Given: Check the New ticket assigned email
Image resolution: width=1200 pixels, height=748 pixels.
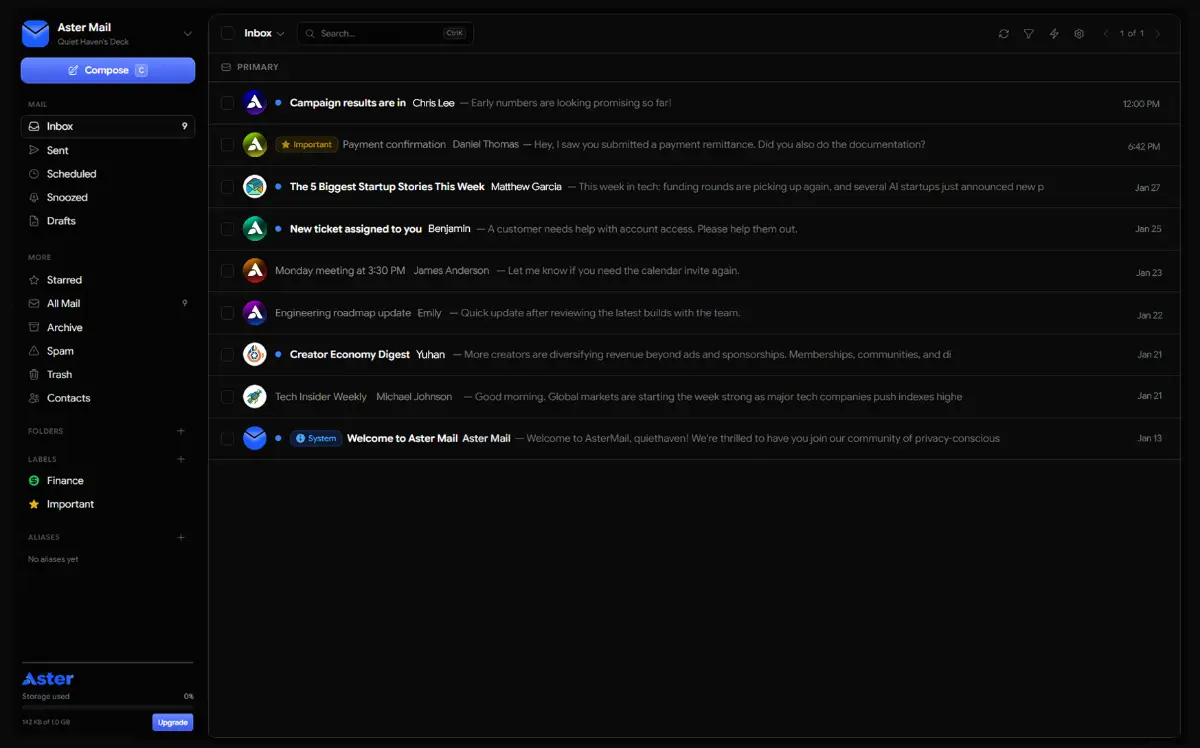Looking at the screenshot, I should (228, 229).
